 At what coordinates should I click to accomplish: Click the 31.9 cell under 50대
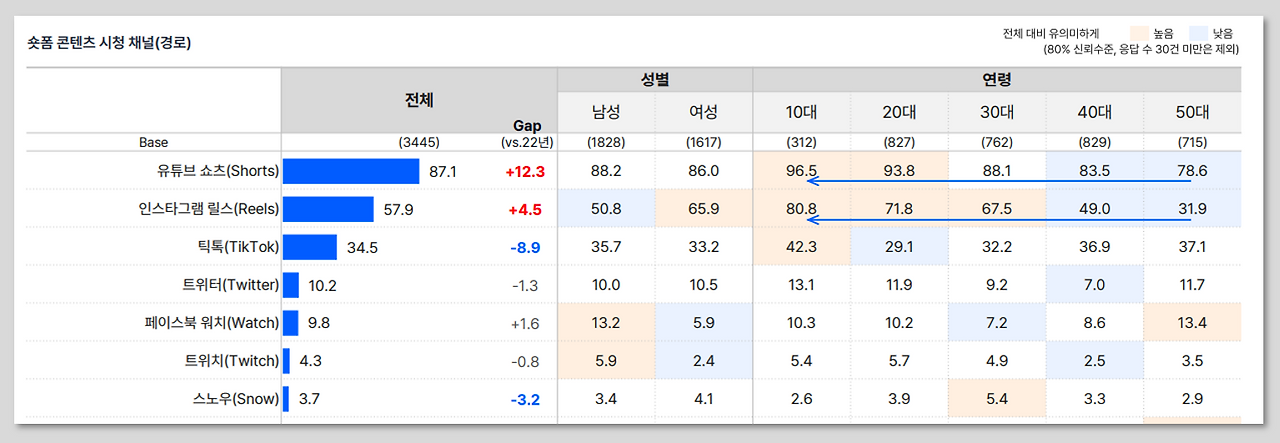point(1192,209)
